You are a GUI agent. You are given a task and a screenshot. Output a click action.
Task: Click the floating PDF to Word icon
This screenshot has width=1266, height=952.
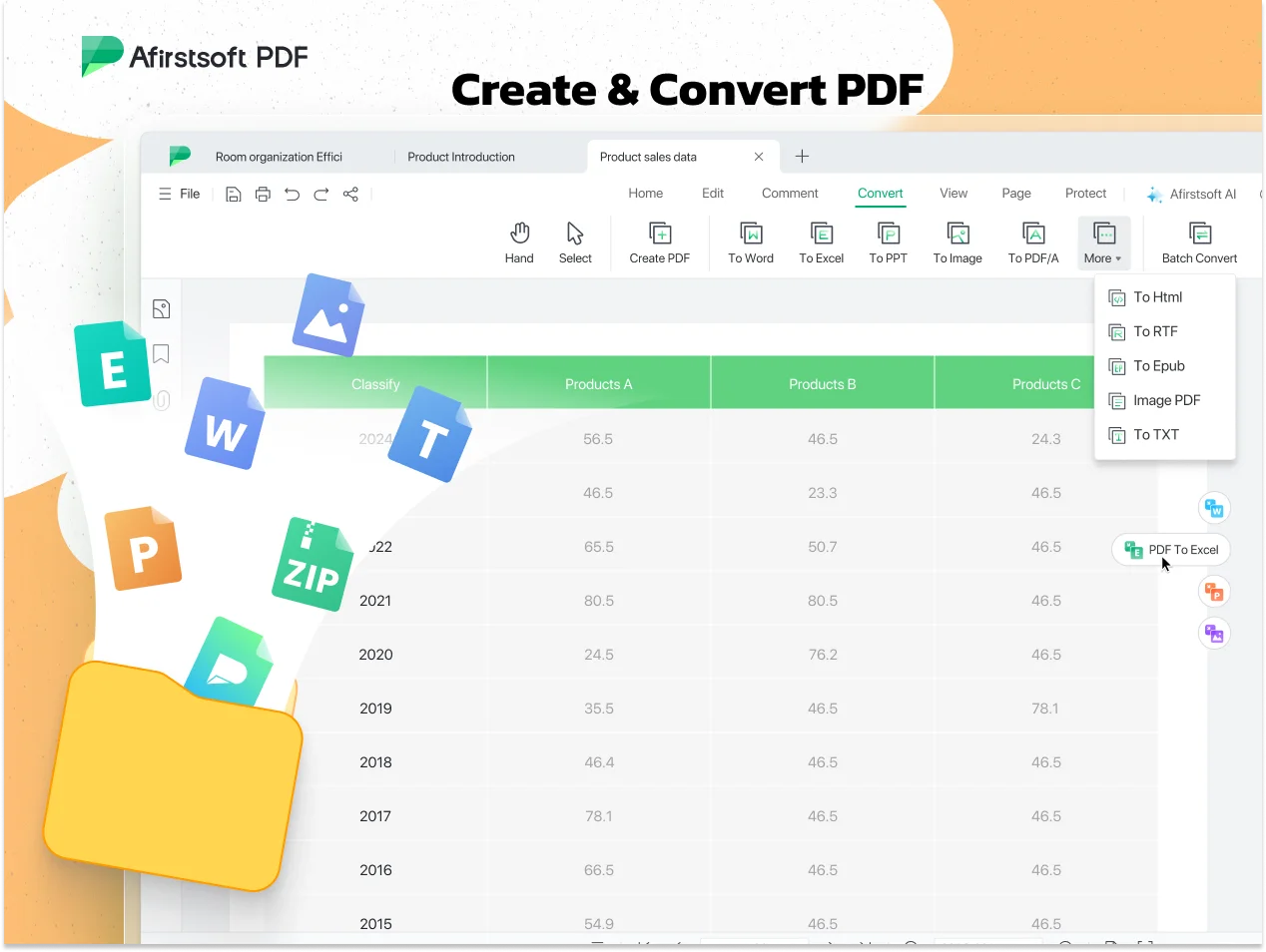tap(1214, 508)
